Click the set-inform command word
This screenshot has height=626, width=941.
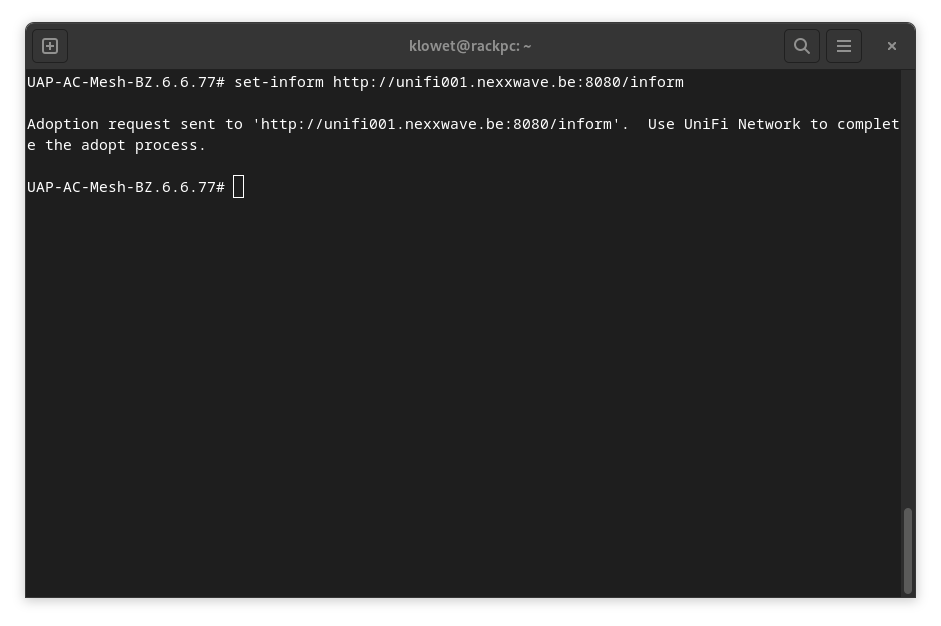click(279, 82)
